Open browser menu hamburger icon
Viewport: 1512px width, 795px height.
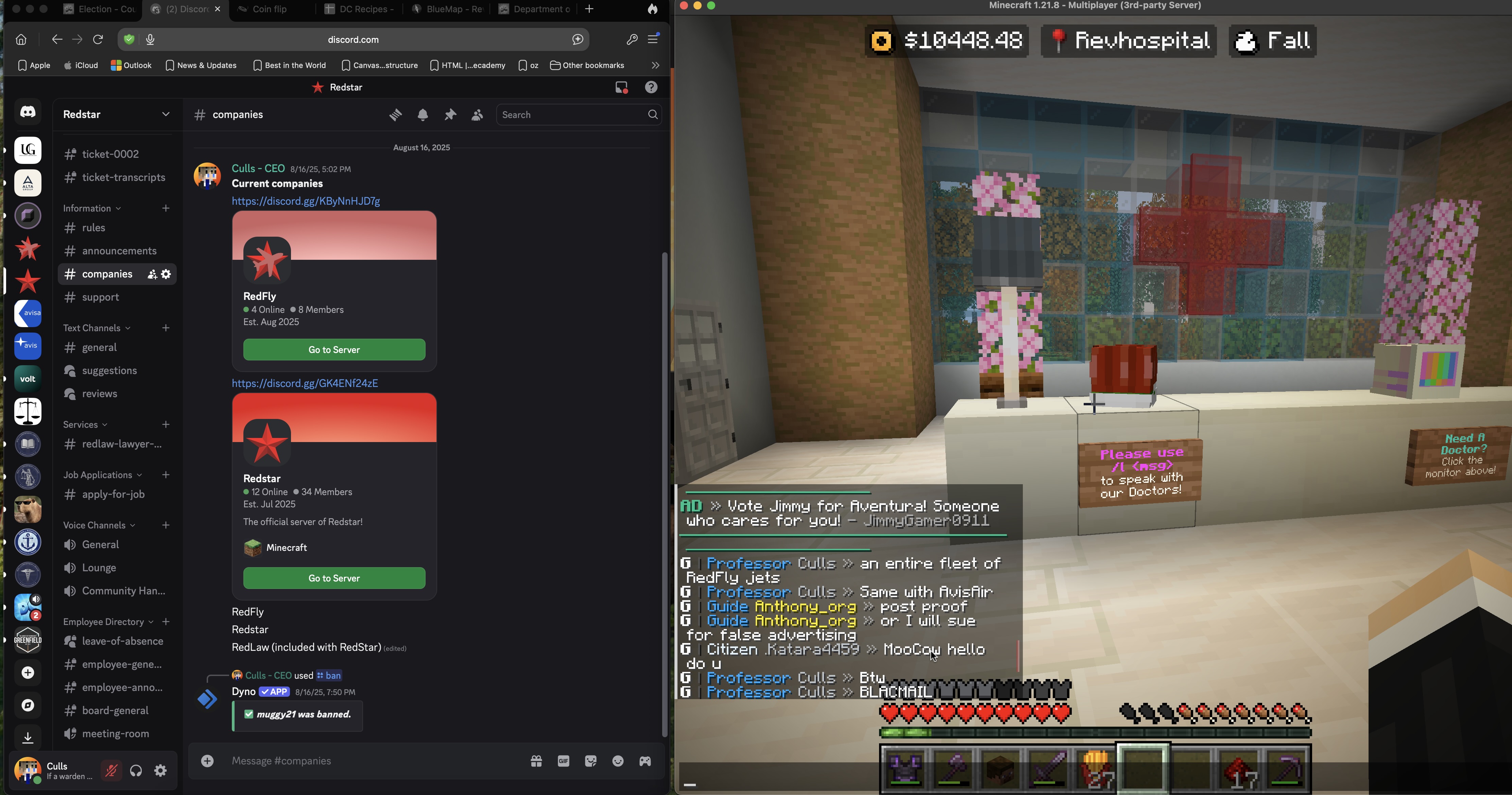pos(653,39)
